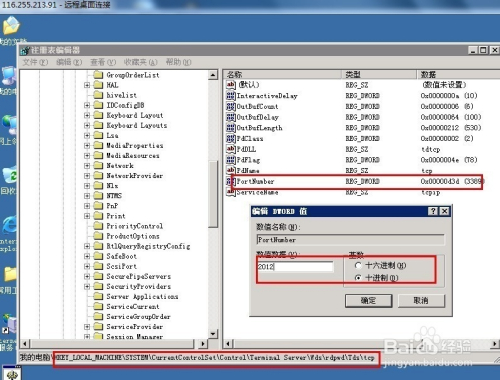
Task: Open the 查看 menu
Action: coord(103,62)
